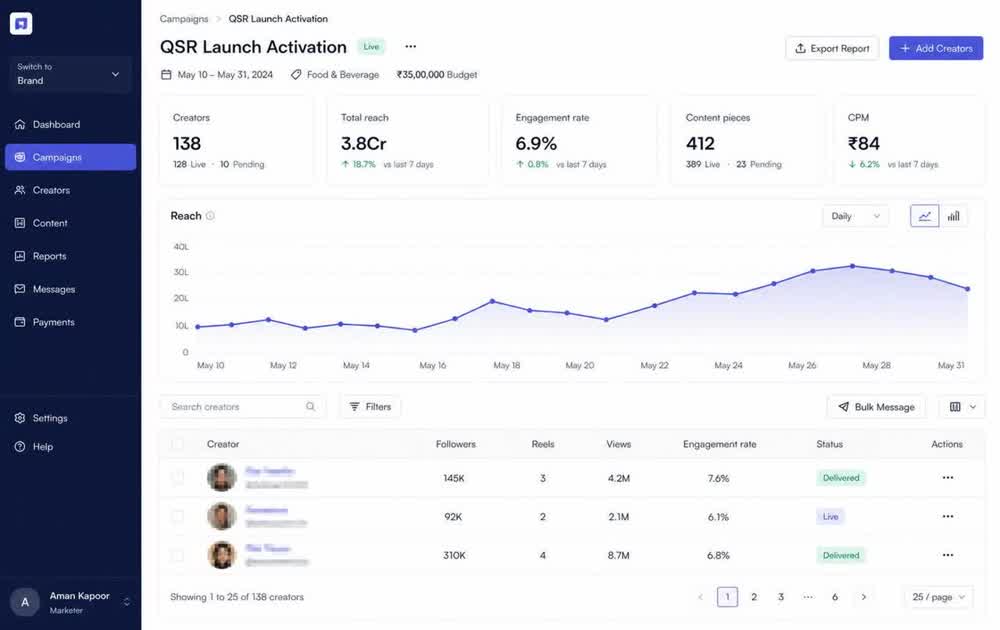1000x630 pixels.
Task: Open the Payments menu item
Action: [x=70, y=322]
